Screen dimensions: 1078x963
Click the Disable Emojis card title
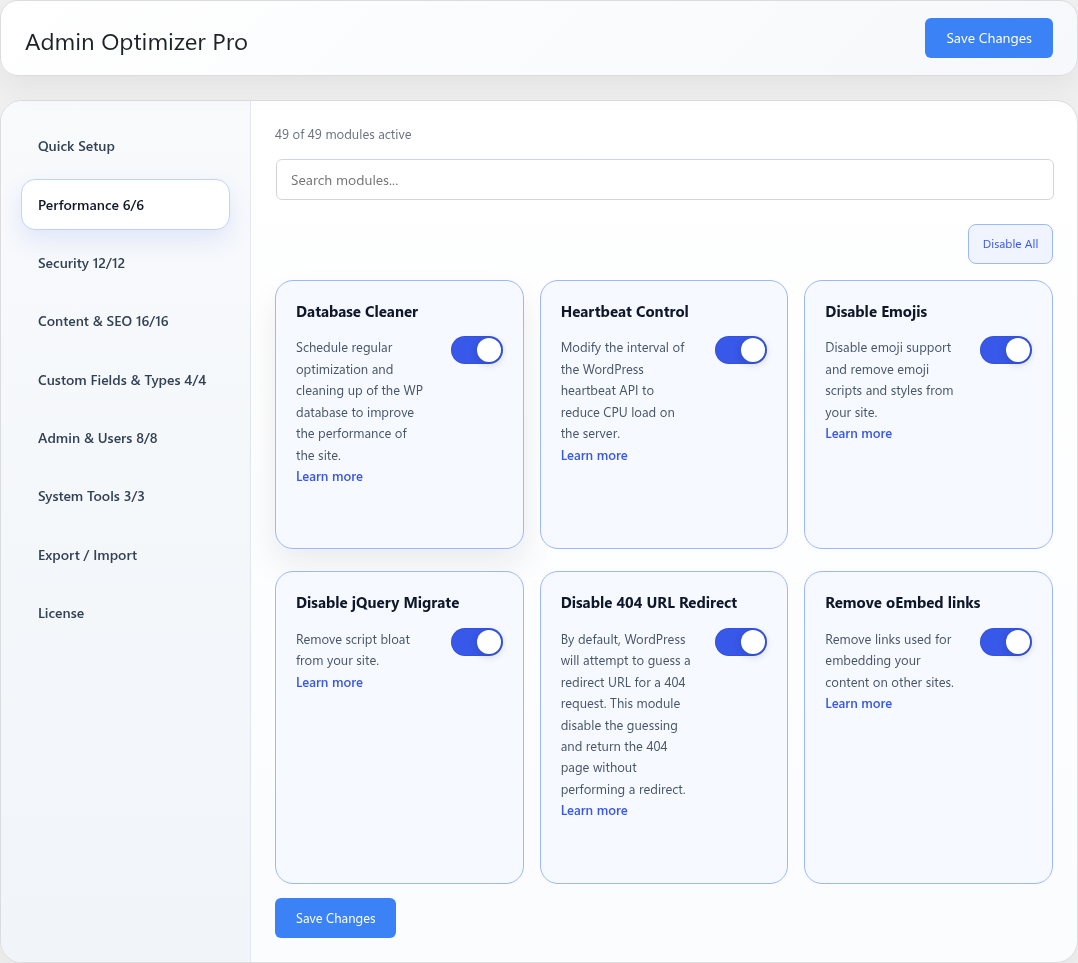pos(876,311)
